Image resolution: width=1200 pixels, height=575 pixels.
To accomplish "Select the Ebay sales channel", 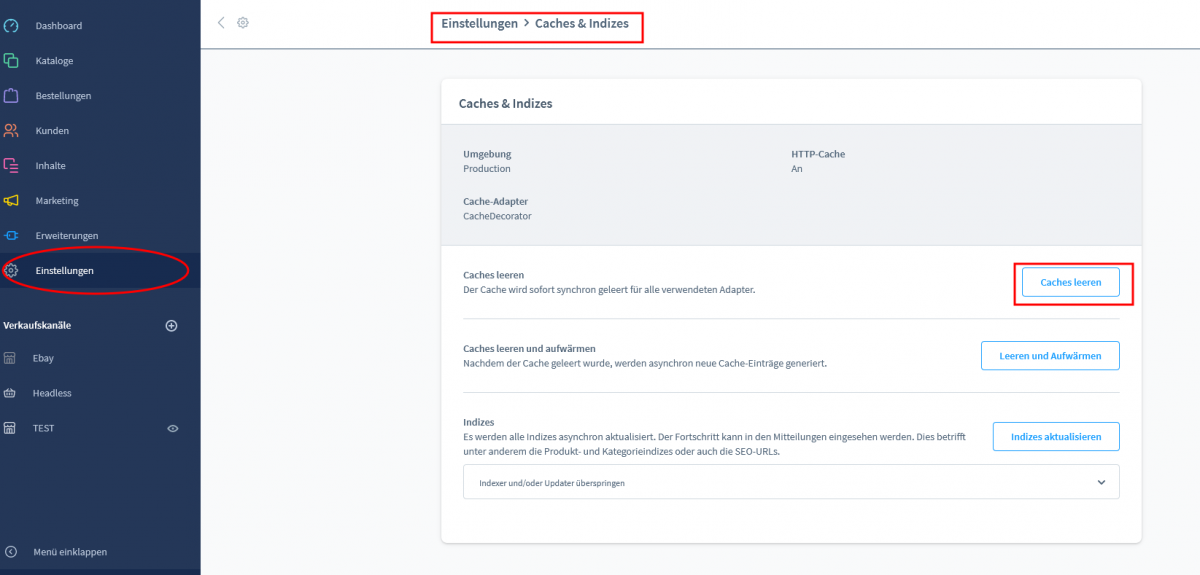I will 43,358.
